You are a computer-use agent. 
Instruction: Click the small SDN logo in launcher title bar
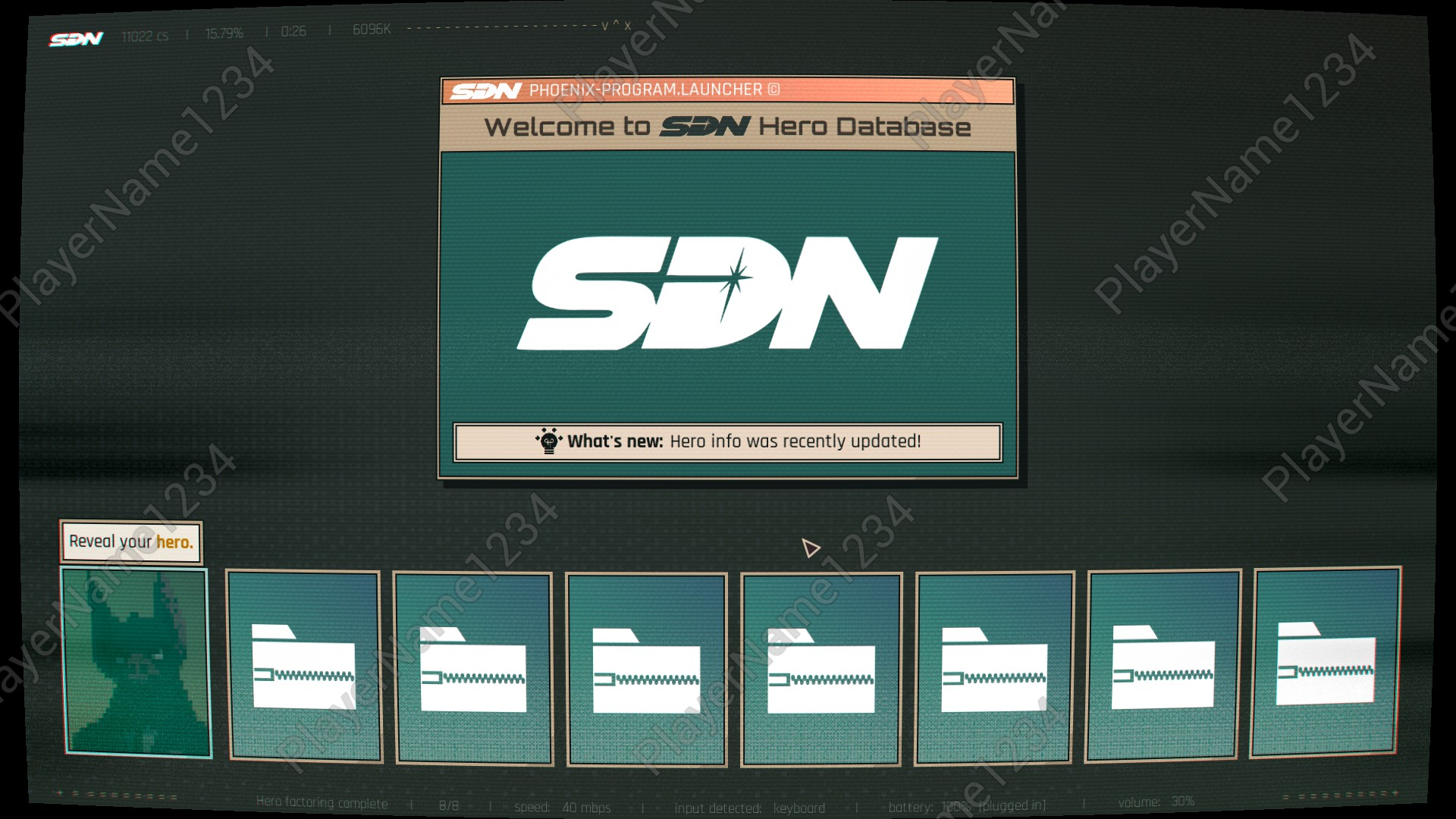pyautogui.click(x=485, y=91)
